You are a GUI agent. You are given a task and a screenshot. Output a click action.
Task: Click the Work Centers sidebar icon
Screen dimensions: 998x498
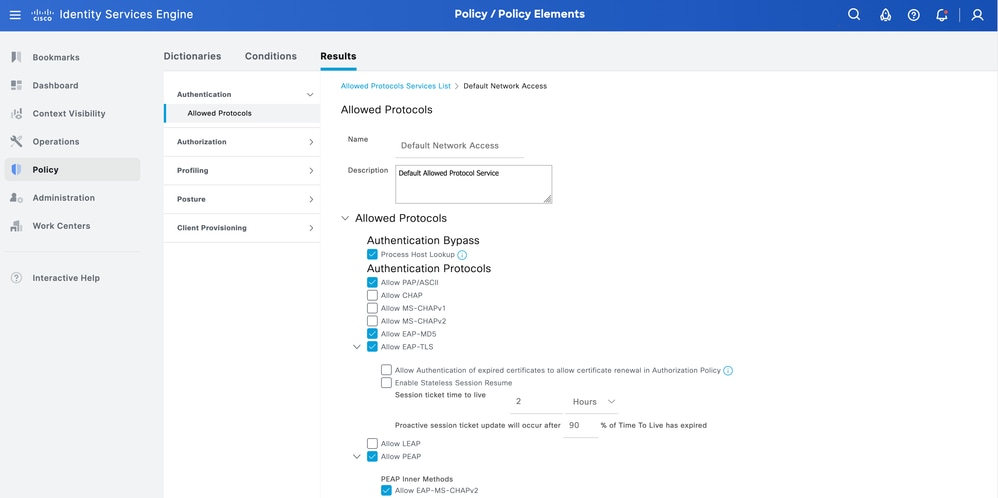tap(17, 225)
